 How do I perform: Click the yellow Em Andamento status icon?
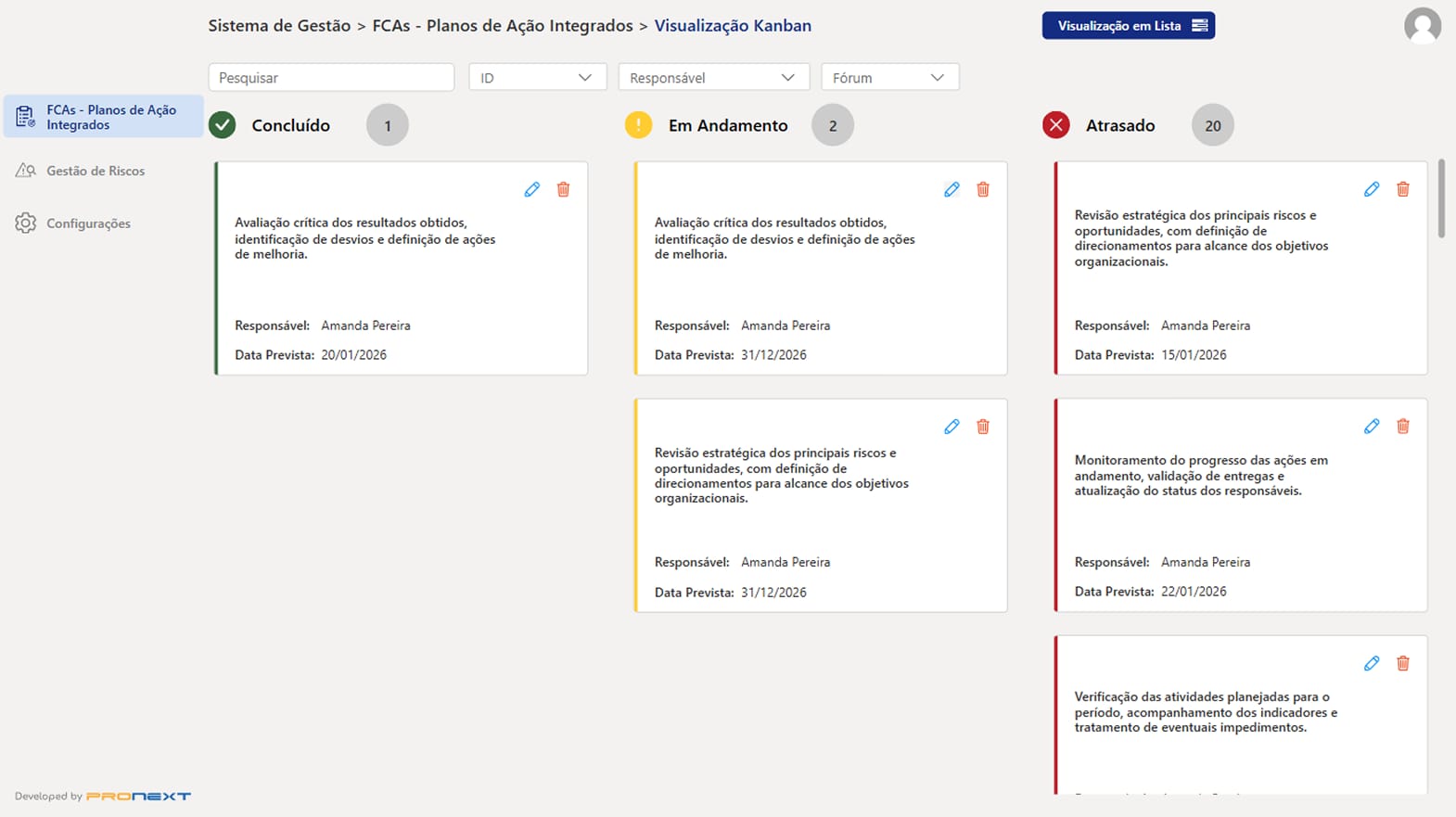(x=638, y=125)
